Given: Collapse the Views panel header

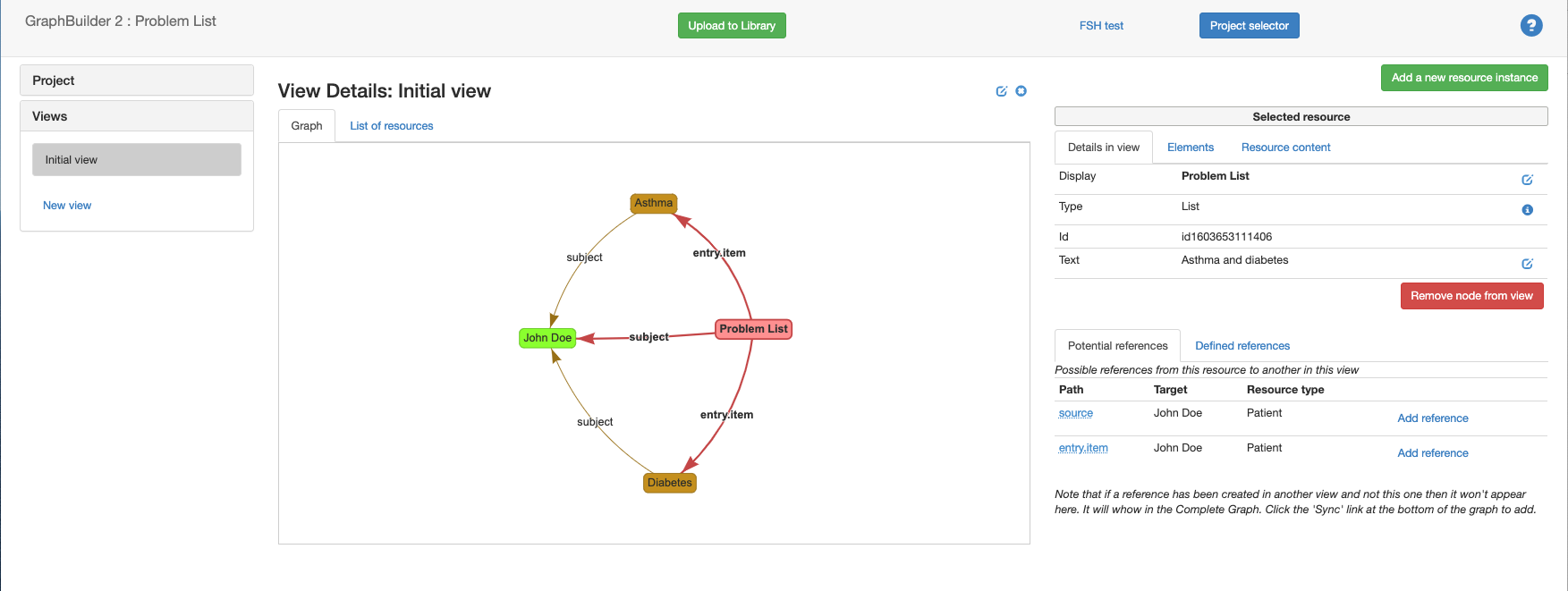Looking at the screenshot, I should 137,116.
